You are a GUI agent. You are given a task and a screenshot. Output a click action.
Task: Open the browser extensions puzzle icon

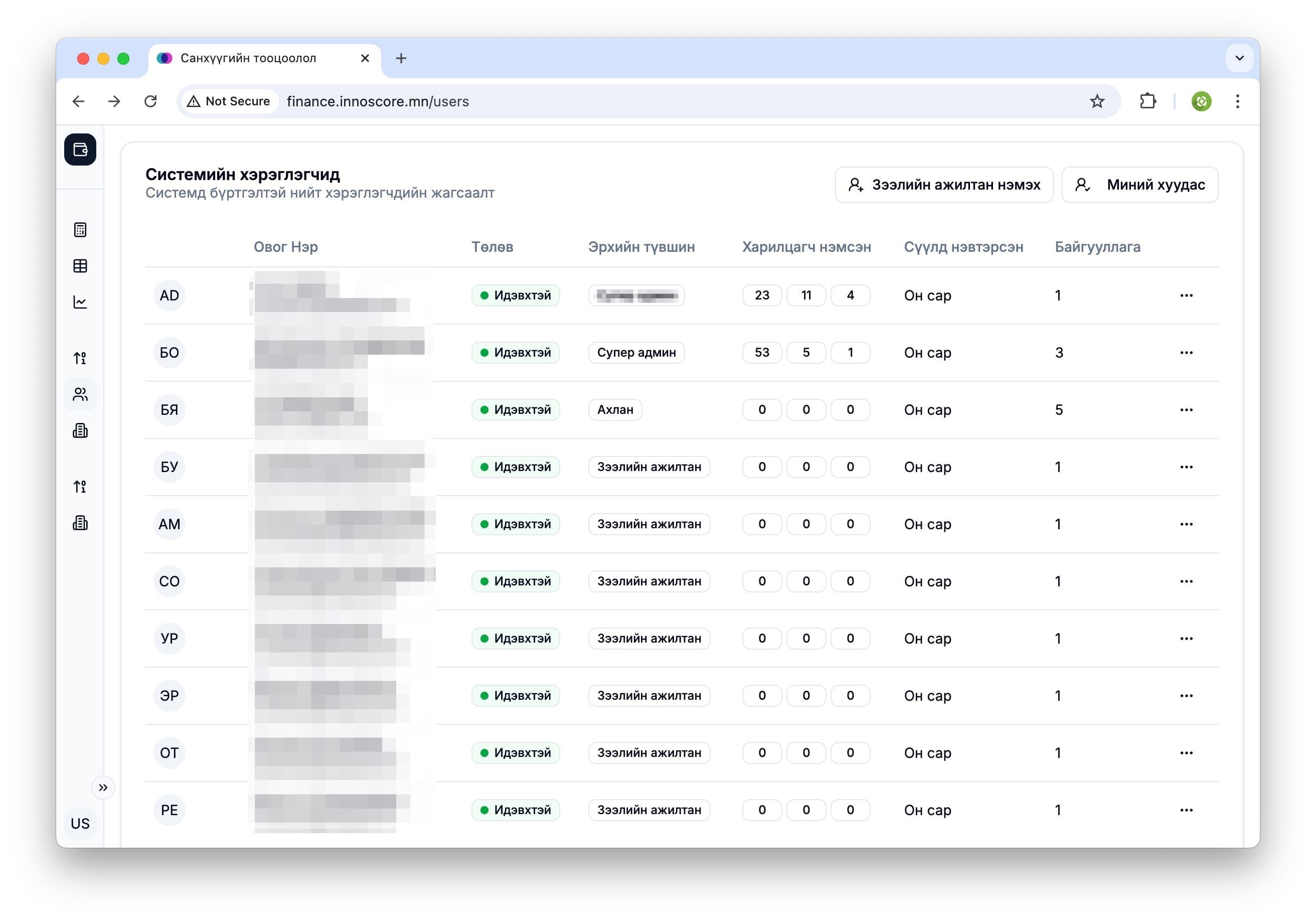point(1147,101)
